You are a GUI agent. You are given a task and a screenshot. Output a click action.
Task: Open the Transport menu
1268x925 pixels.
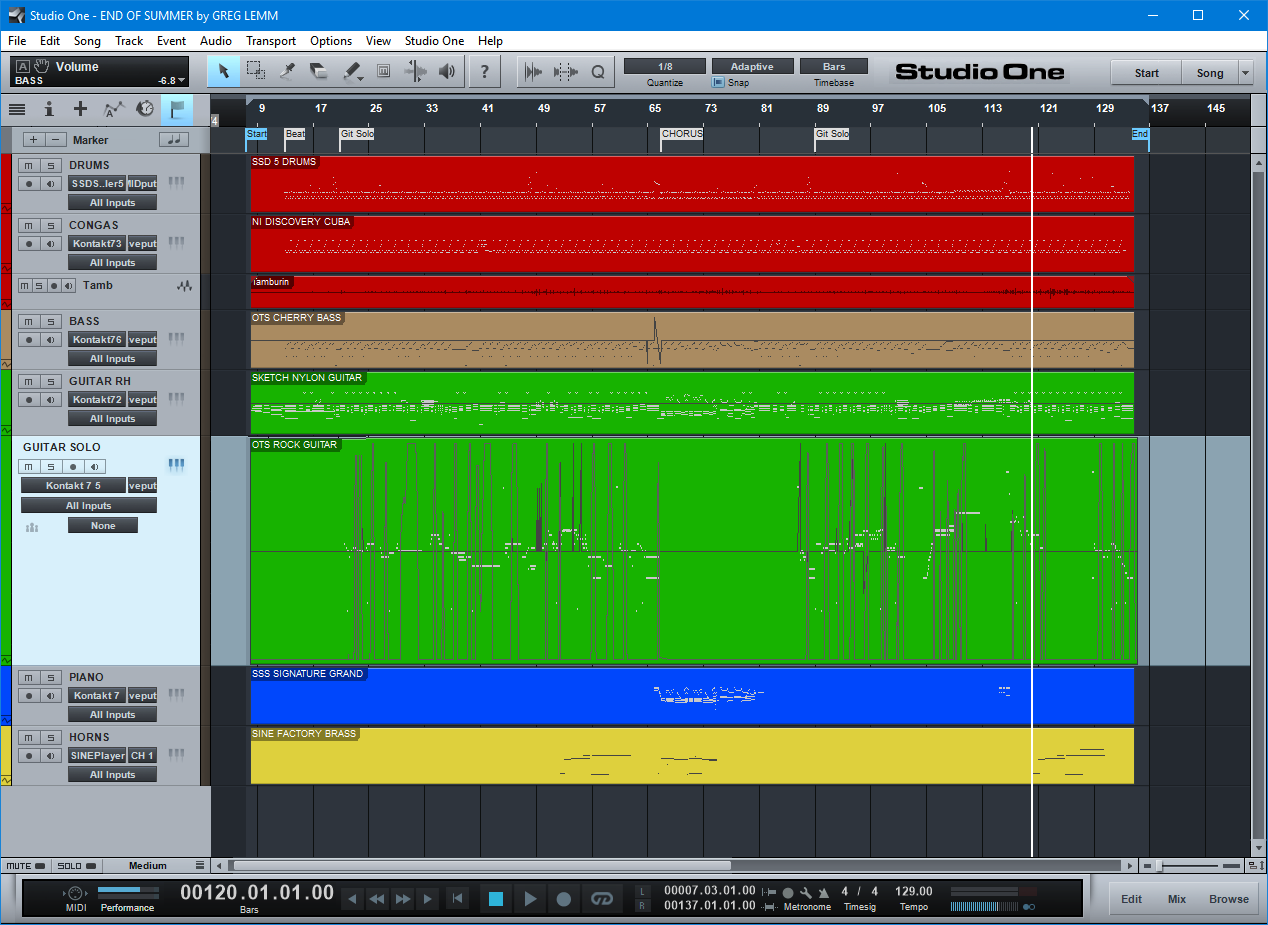point(271,41)
